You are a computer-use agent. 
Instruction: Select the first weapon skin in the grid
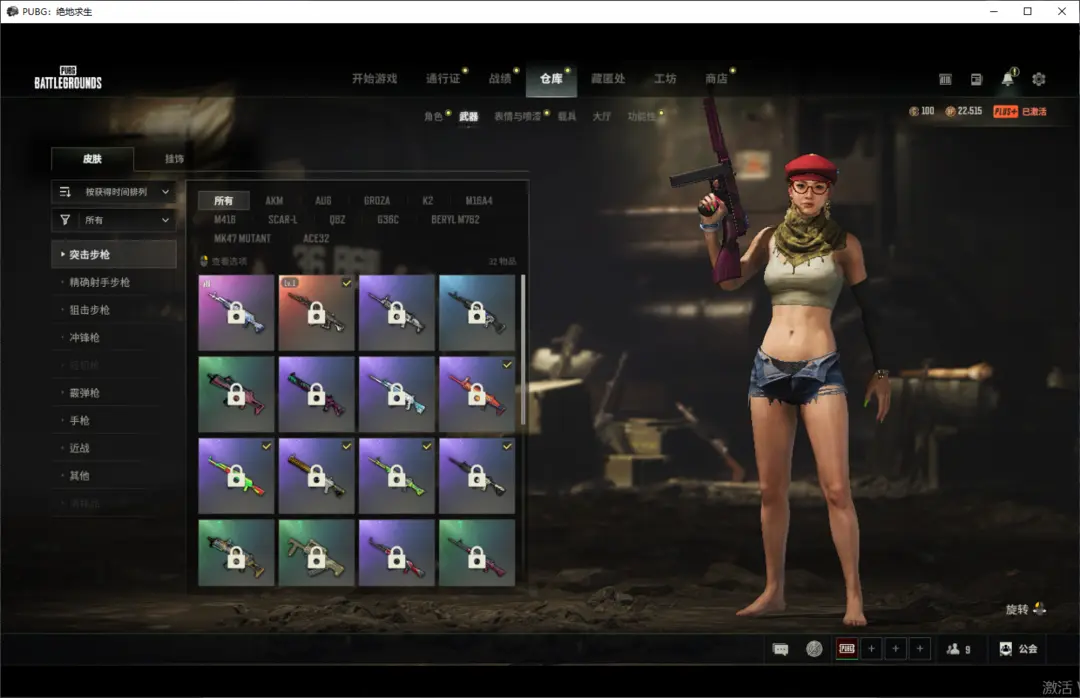click(236, 313)
